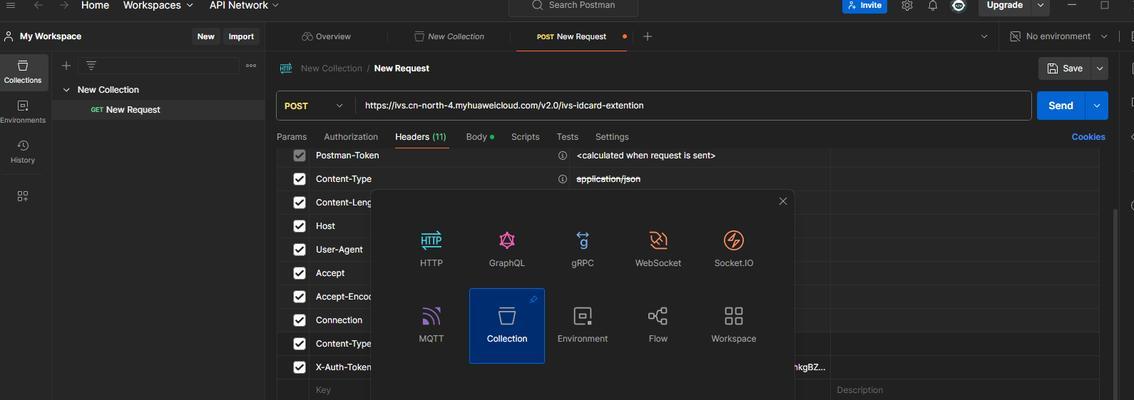Open the notifications bell
The image size is (1134, 400).
pyautogui.click(x=933, y=5)
